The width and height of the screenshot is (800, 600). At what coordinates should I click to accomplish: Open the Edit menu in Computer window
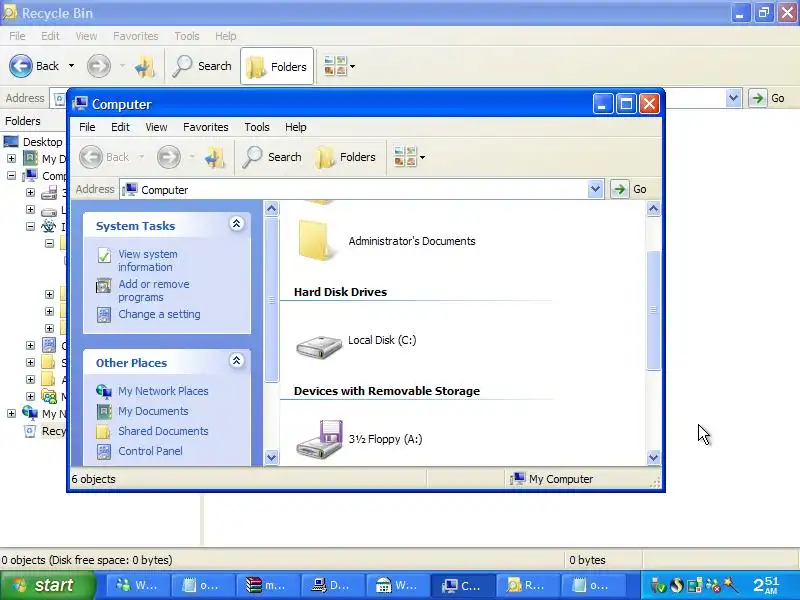point(120,127)
